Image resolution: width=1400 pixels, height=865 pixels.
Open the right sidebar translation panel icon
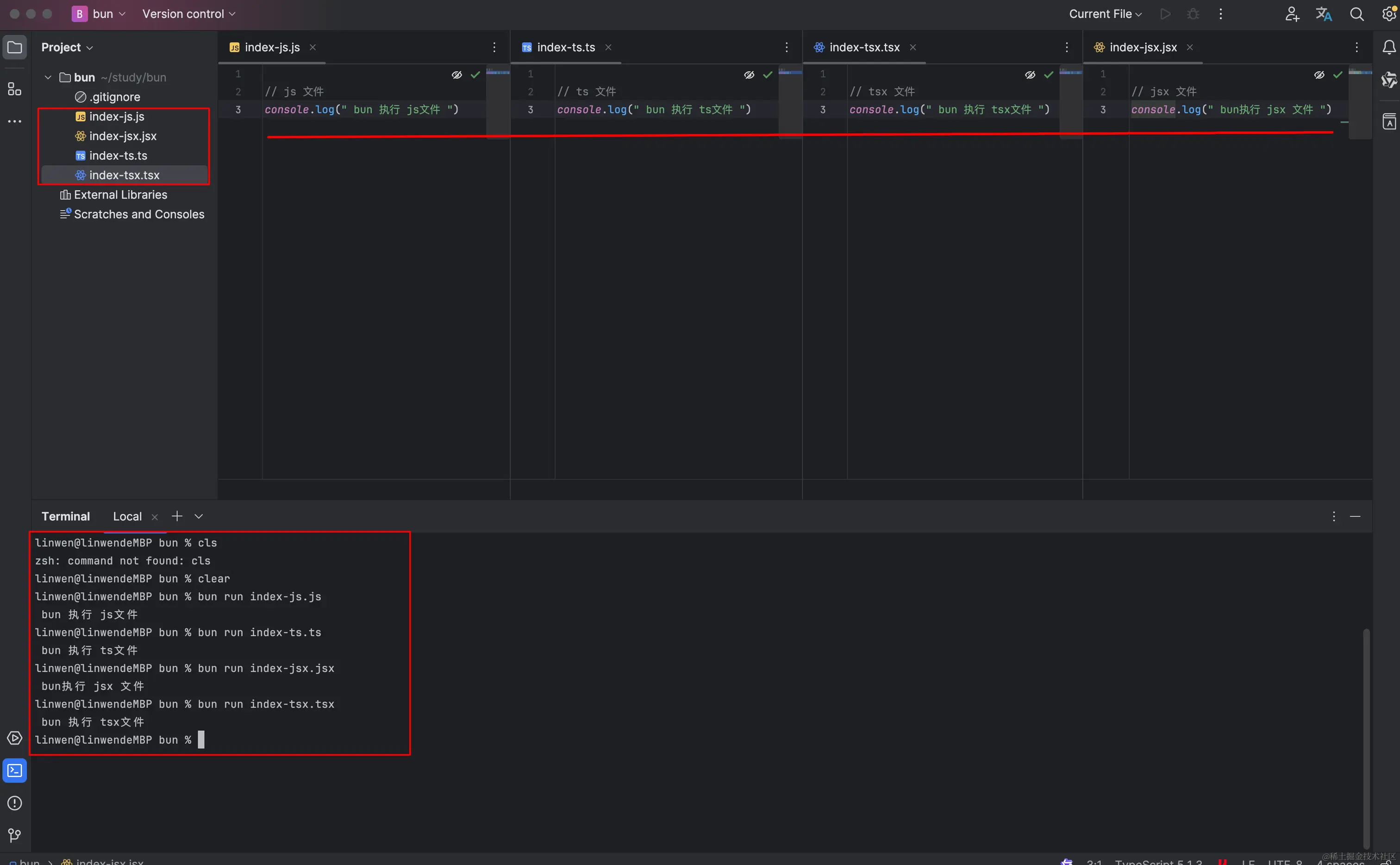point(1389,121)
